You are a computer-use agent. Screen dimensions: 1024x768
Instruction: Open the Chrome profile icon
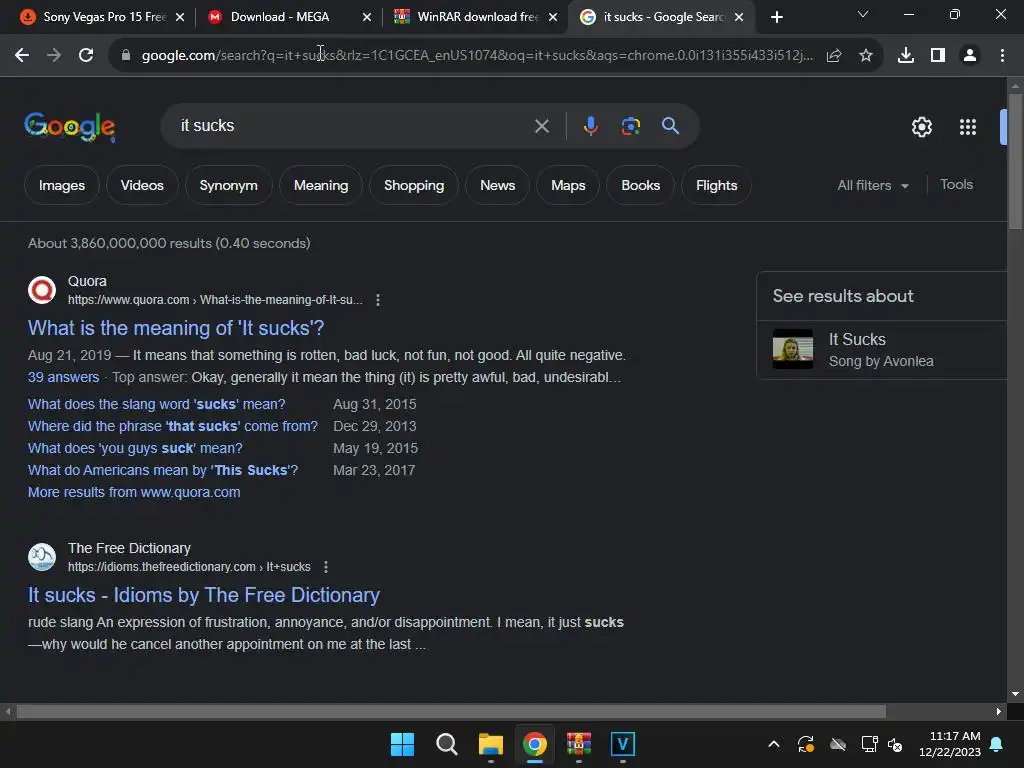point(970,56)
